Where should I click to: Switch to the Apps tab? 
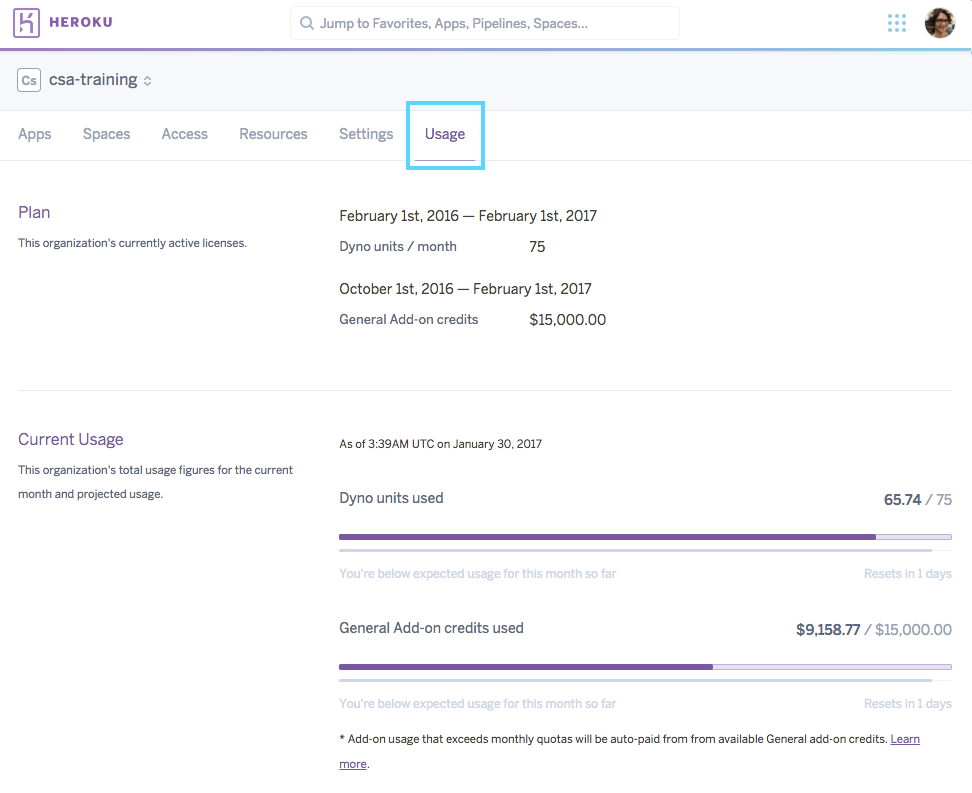[35, 134]
